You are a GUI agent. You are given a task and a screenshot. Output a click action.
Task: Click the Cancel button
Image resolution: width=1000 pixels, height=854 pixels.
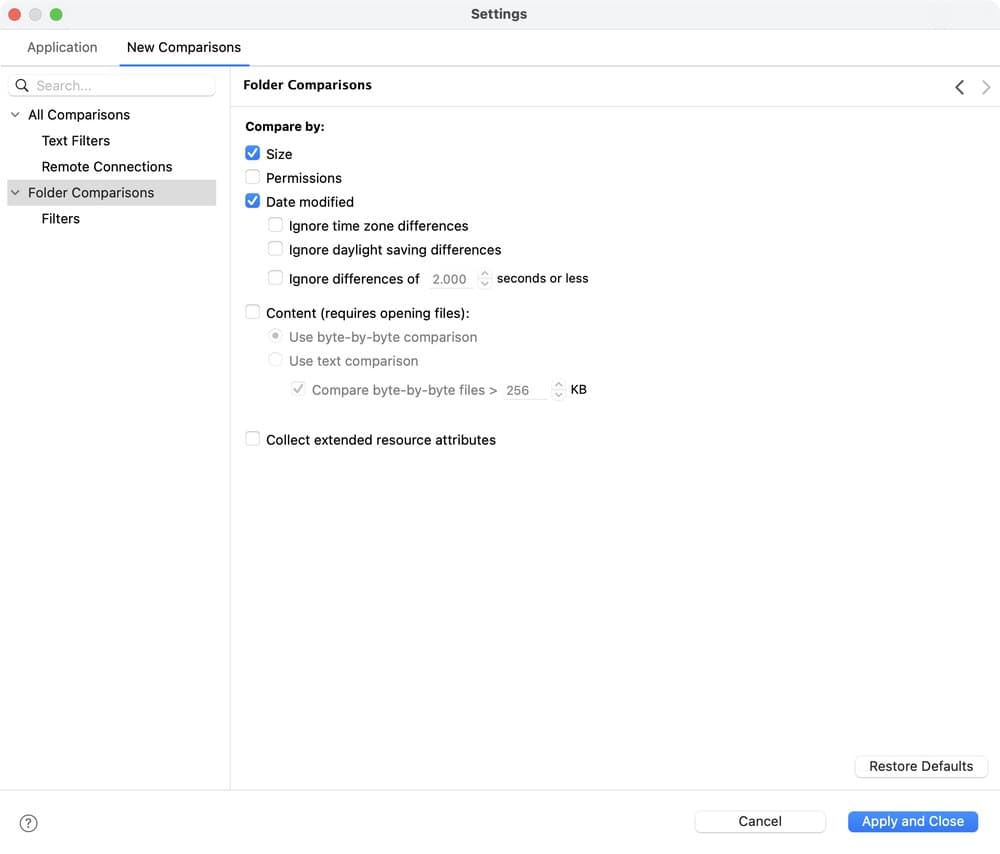tap(760, 821)
